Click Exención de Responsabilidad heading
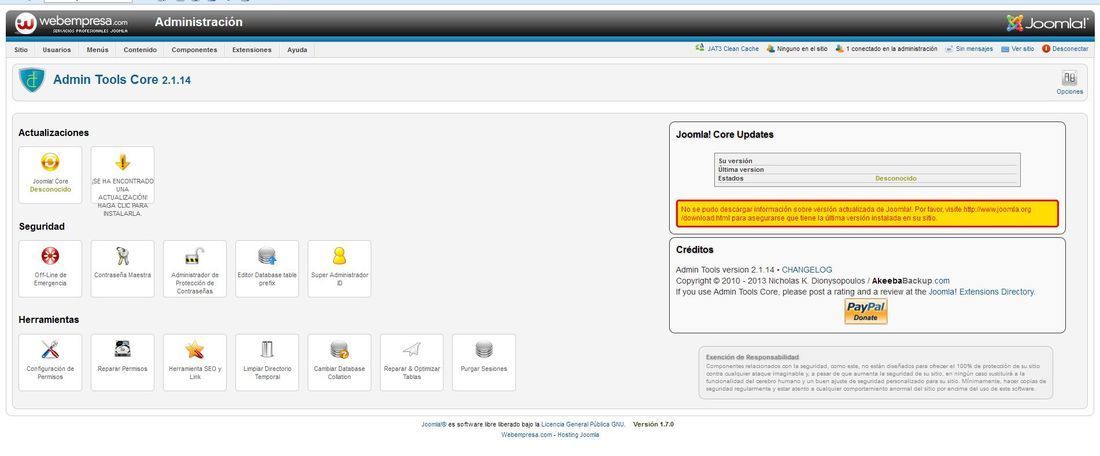Viewport: 1100px width, 456px height. pyautogui.click(x=752, y=357)
